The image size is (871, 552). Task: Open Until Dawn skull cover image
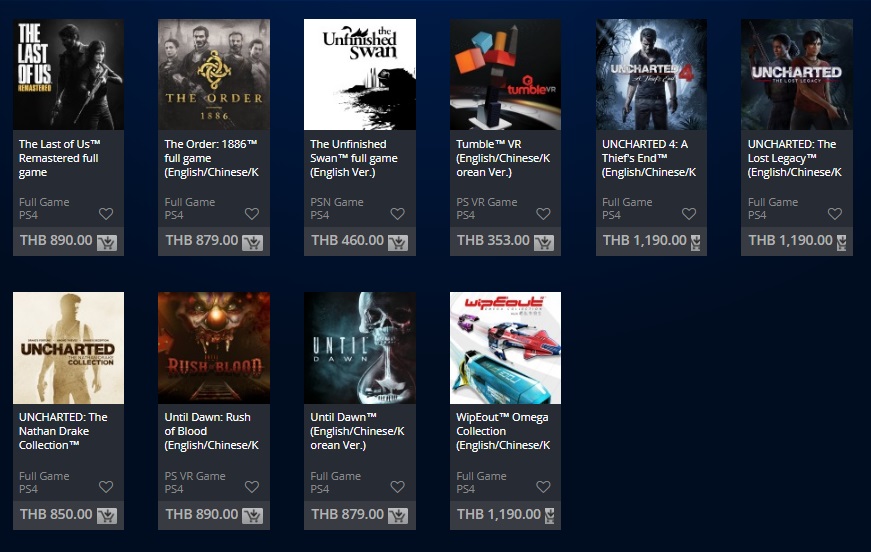(x=360, y=348)
